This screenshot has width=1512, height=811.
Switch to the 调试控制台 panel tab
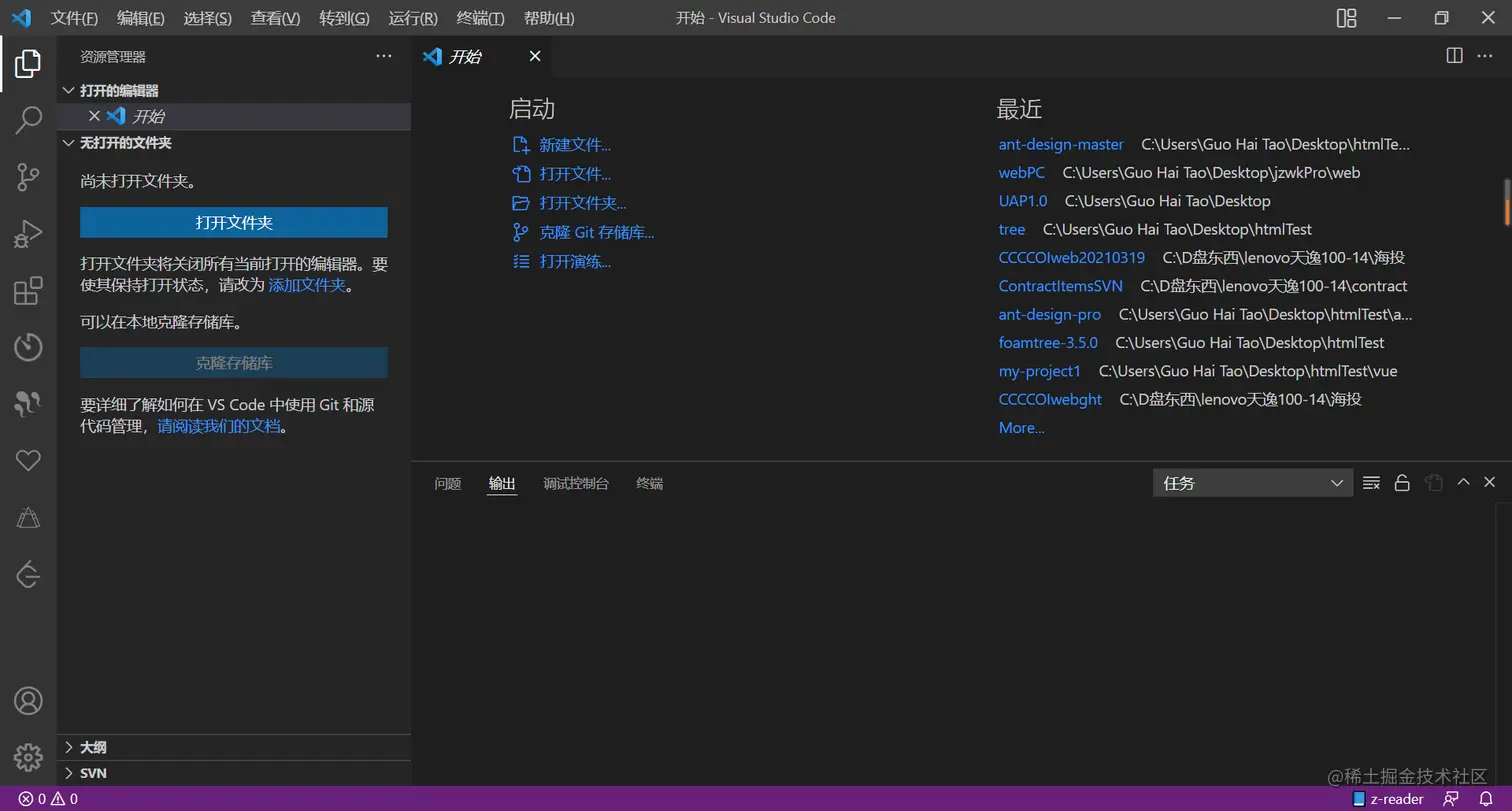[576, 483]
